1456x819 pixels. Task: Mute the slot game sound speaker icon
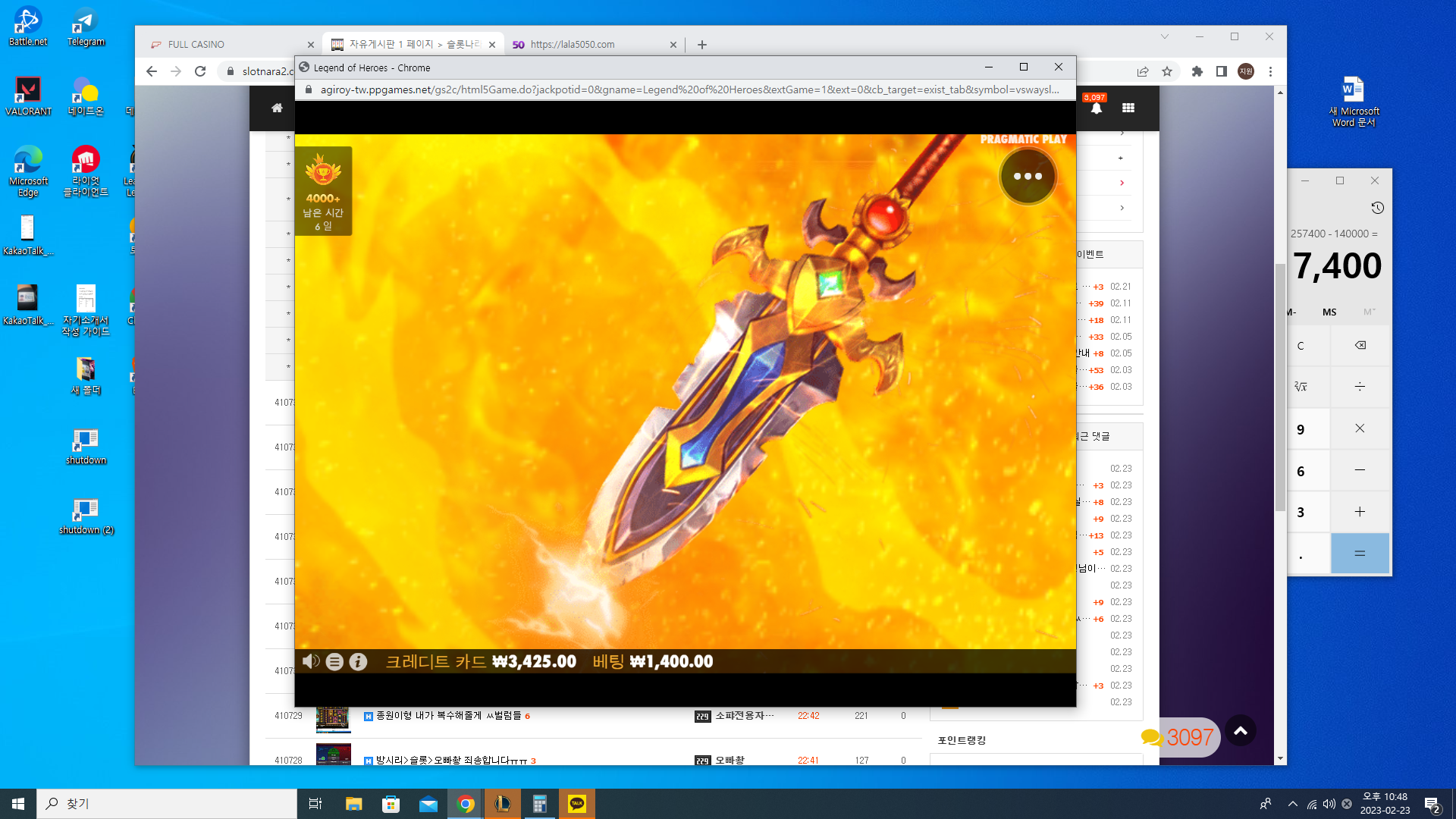coord(311,661)
